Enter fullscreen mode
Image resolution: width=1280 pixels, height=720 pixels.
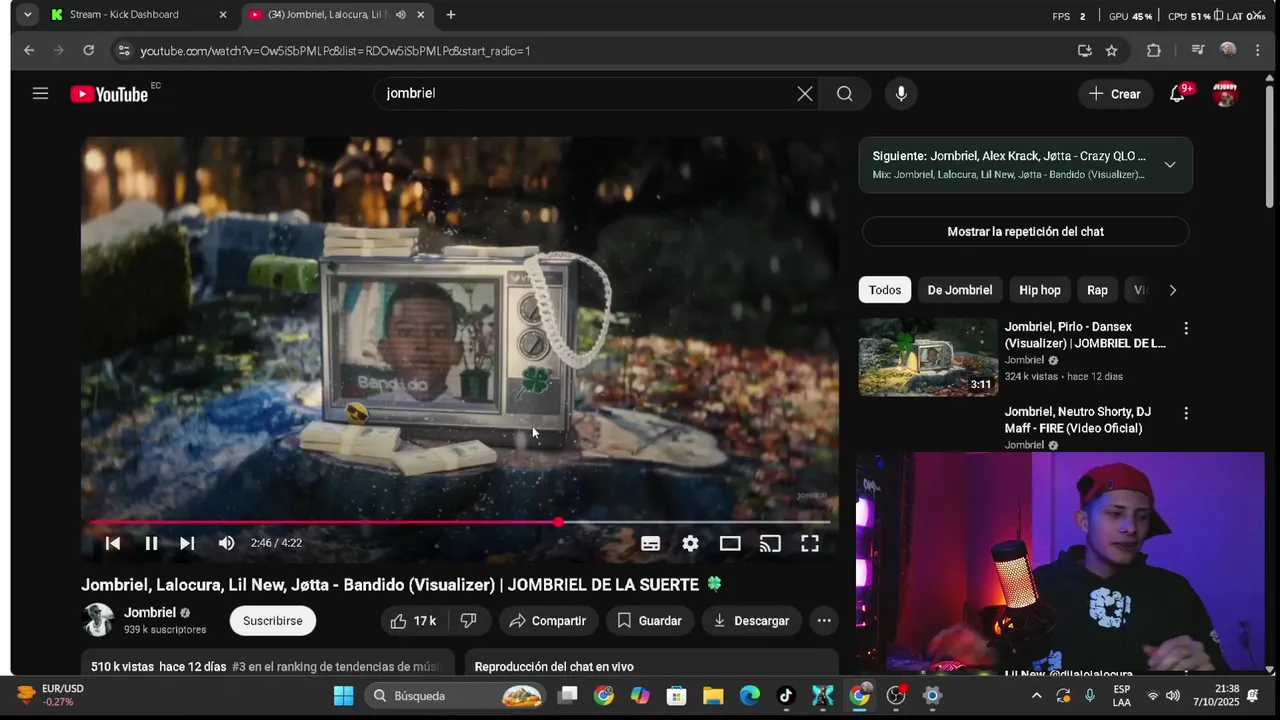pyautogui.click(x=810, y=543)
